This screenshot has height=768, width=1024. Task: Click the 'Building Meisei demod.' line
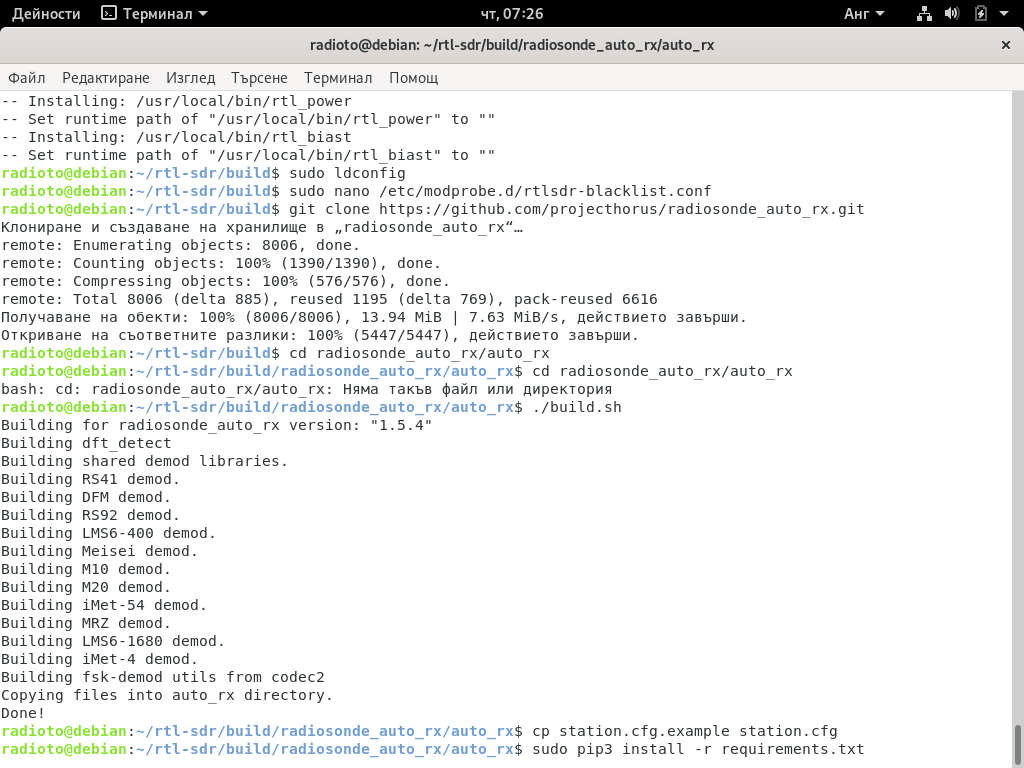click(99, 551)
